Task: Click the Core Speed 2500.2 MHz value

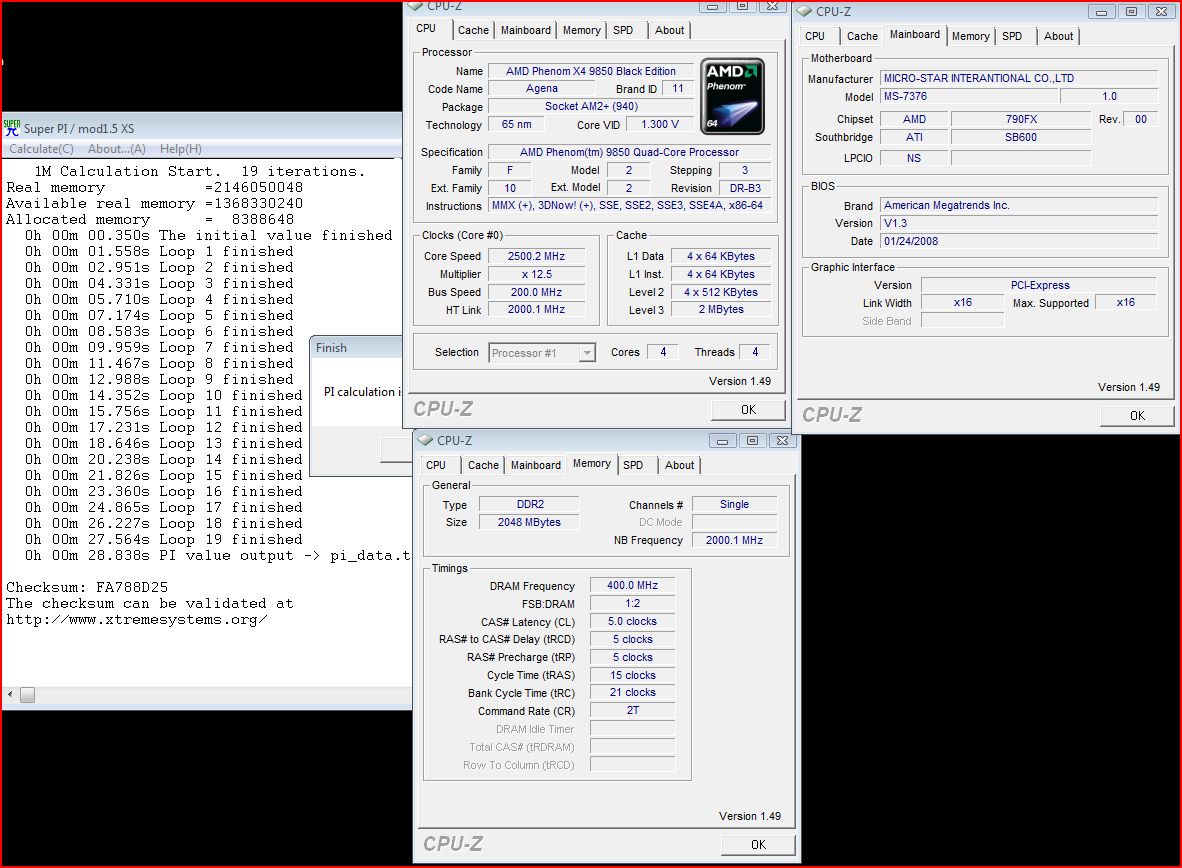Action: click(536, 256)
